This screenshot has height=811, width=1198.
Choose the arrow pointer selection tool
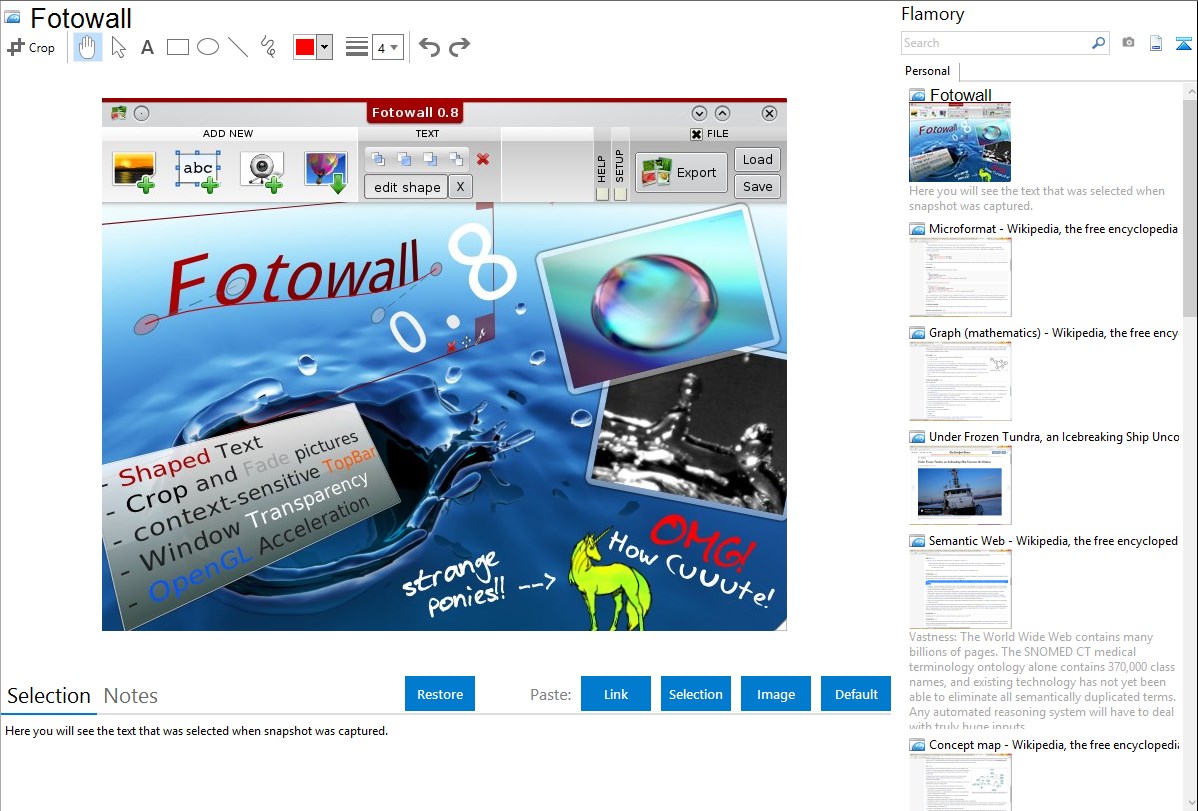click(118, 47)
